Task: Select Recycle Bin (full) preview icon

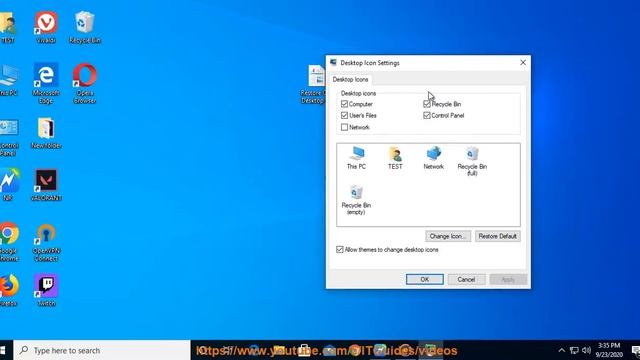Action: (x=472, y=161)
